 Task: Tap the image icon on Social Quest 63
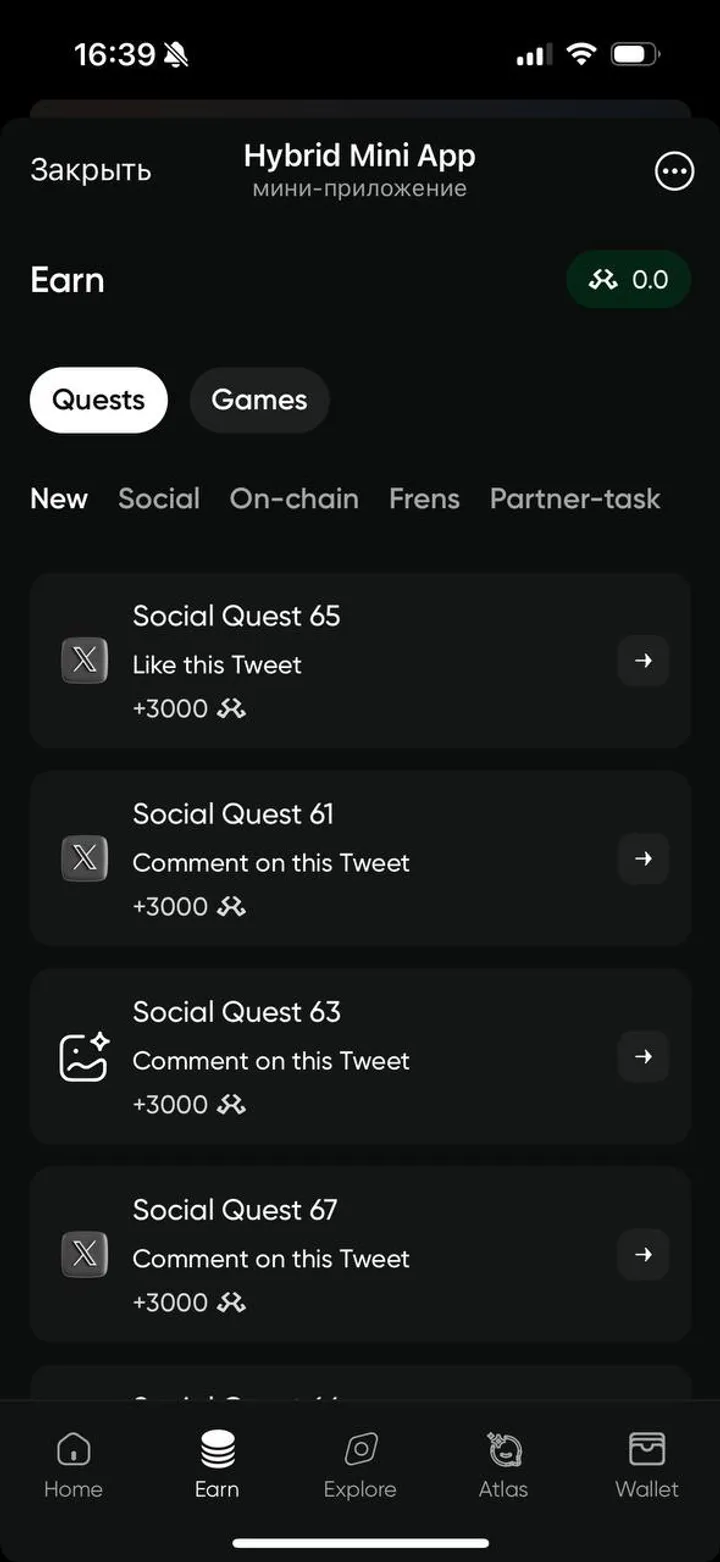click(x=85, y=1057)
